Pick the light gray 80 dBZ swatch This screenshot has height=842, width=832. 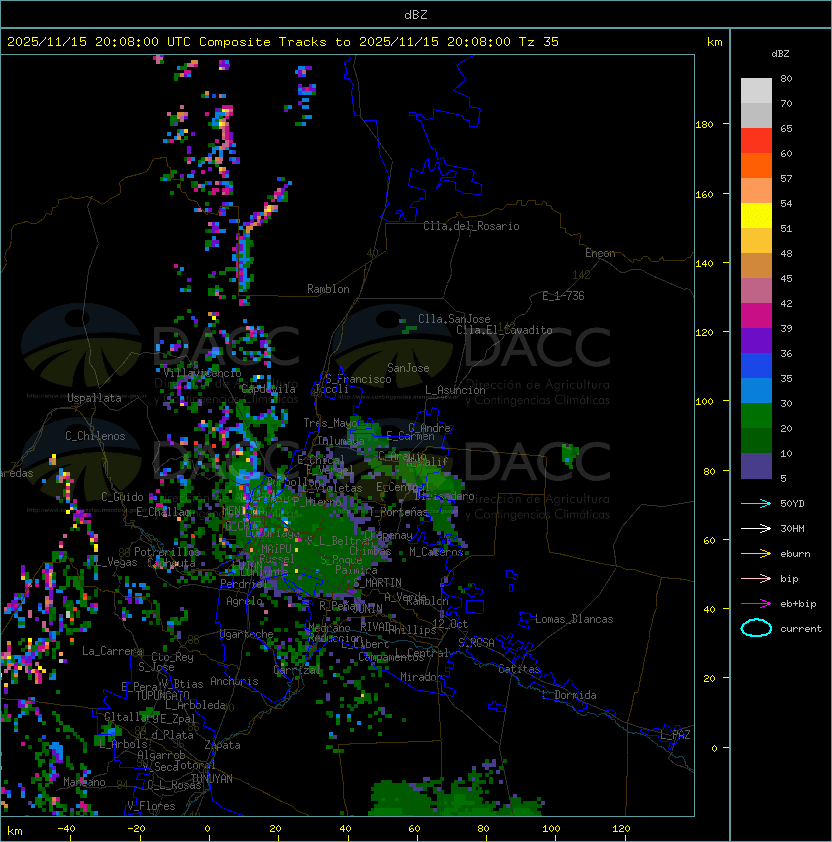click(756, 91)
